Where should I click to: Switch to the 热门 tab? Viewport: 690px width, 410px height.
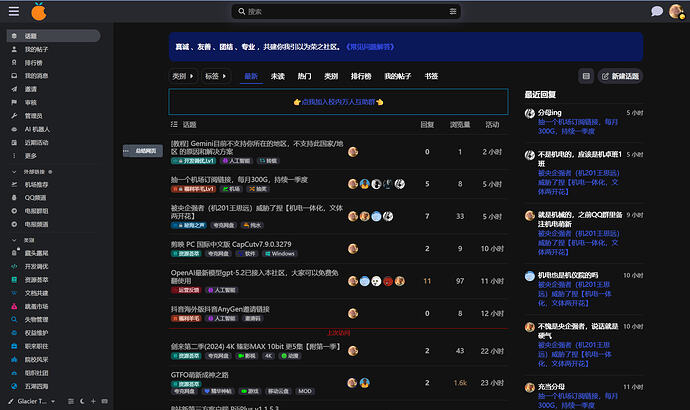pos(304,76)
